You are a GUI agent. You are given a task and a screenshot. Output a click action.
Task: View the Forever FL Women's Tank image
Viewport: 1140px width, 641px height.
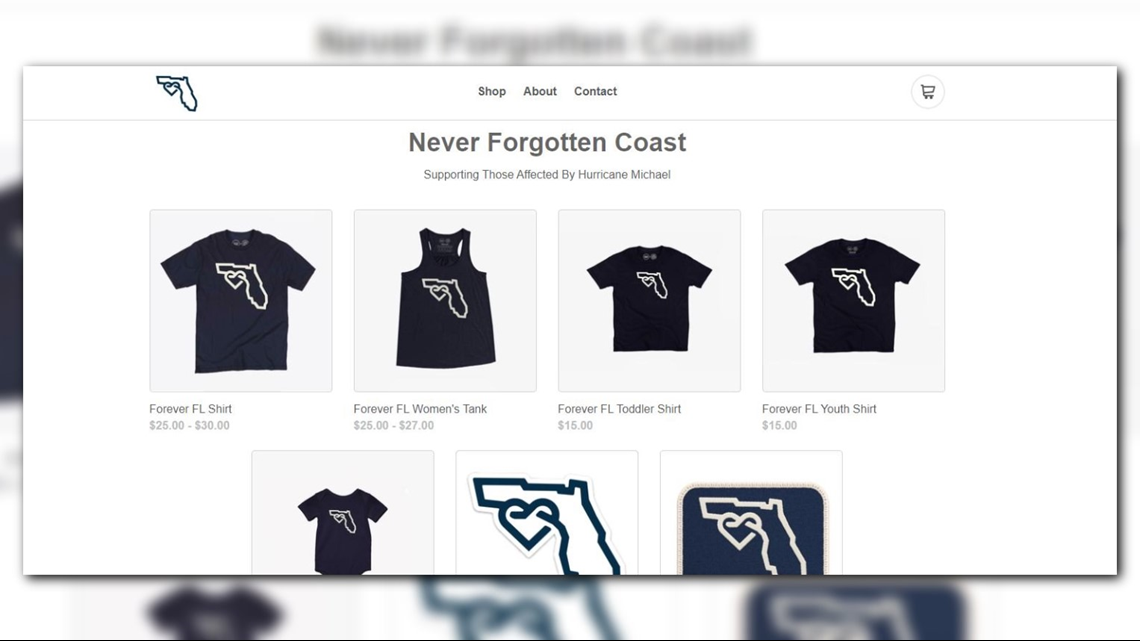(x=445, y=301)
